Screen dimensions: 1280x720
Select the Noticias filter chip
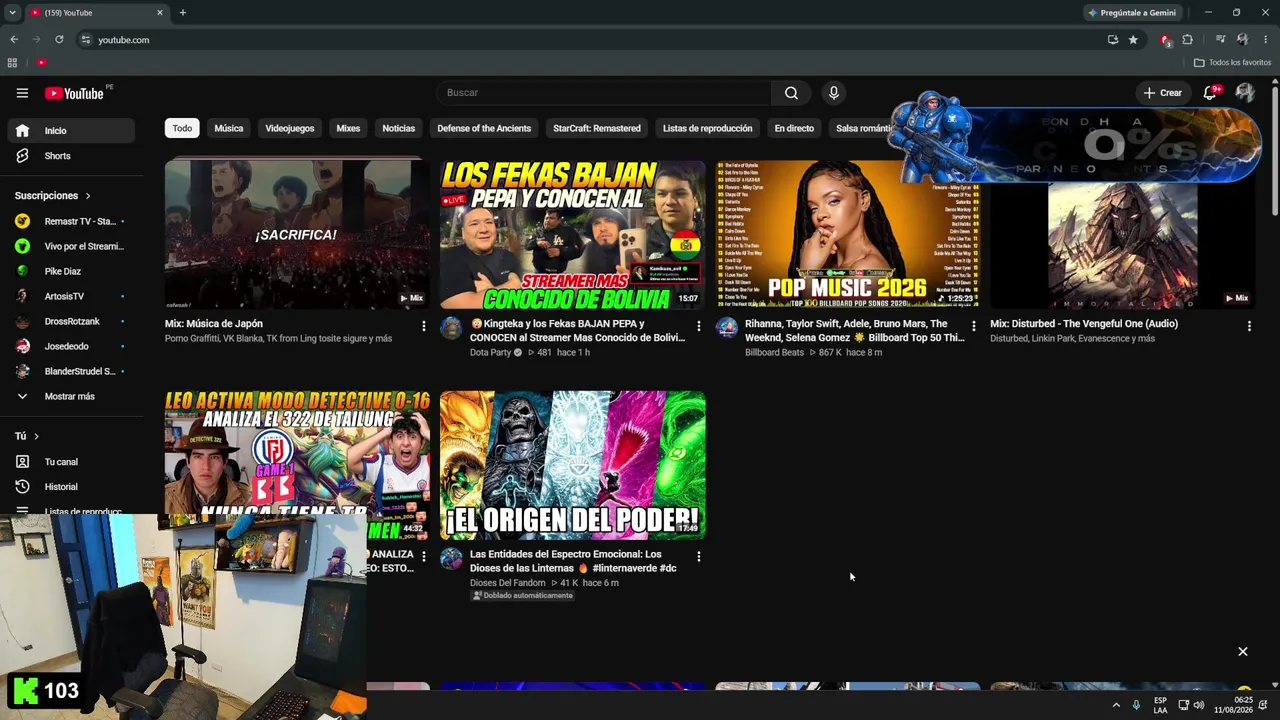[398, 128]
